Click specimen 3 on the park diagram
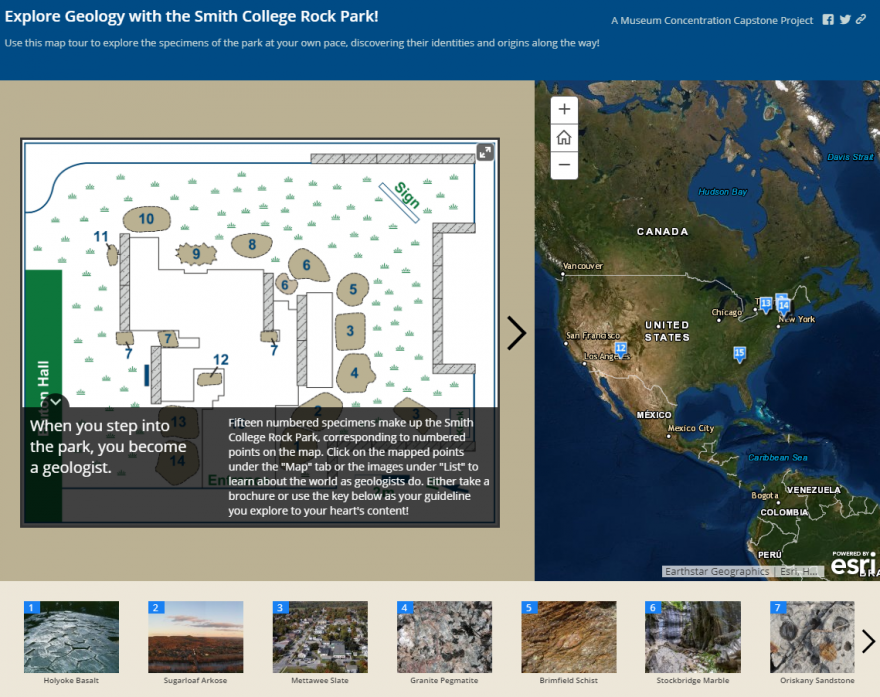This screenshot has height=697, width=880. [350, 331]
